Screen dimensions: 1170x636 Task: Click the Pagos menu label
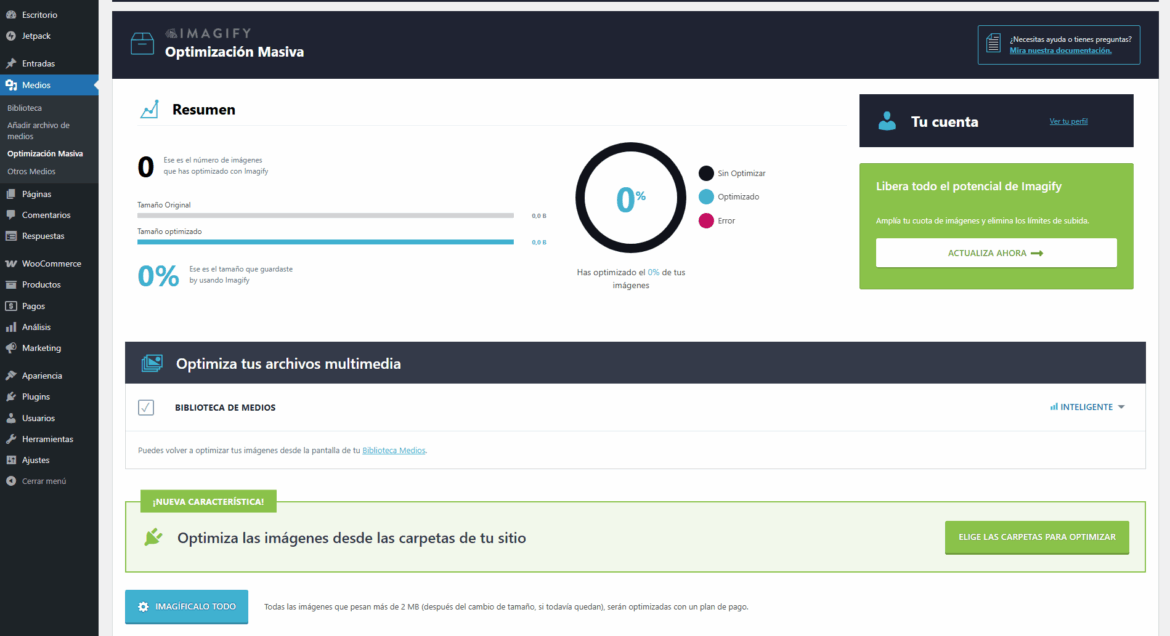(x=34, y=306)
